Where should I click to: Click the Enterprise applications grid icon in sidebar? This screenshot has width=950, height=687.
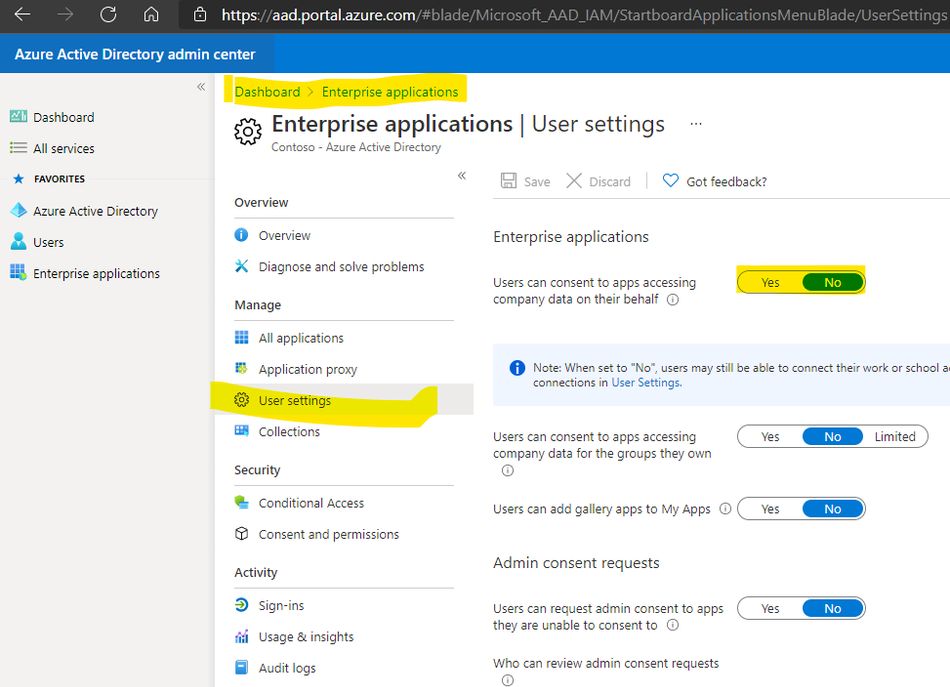pos(18,272)
